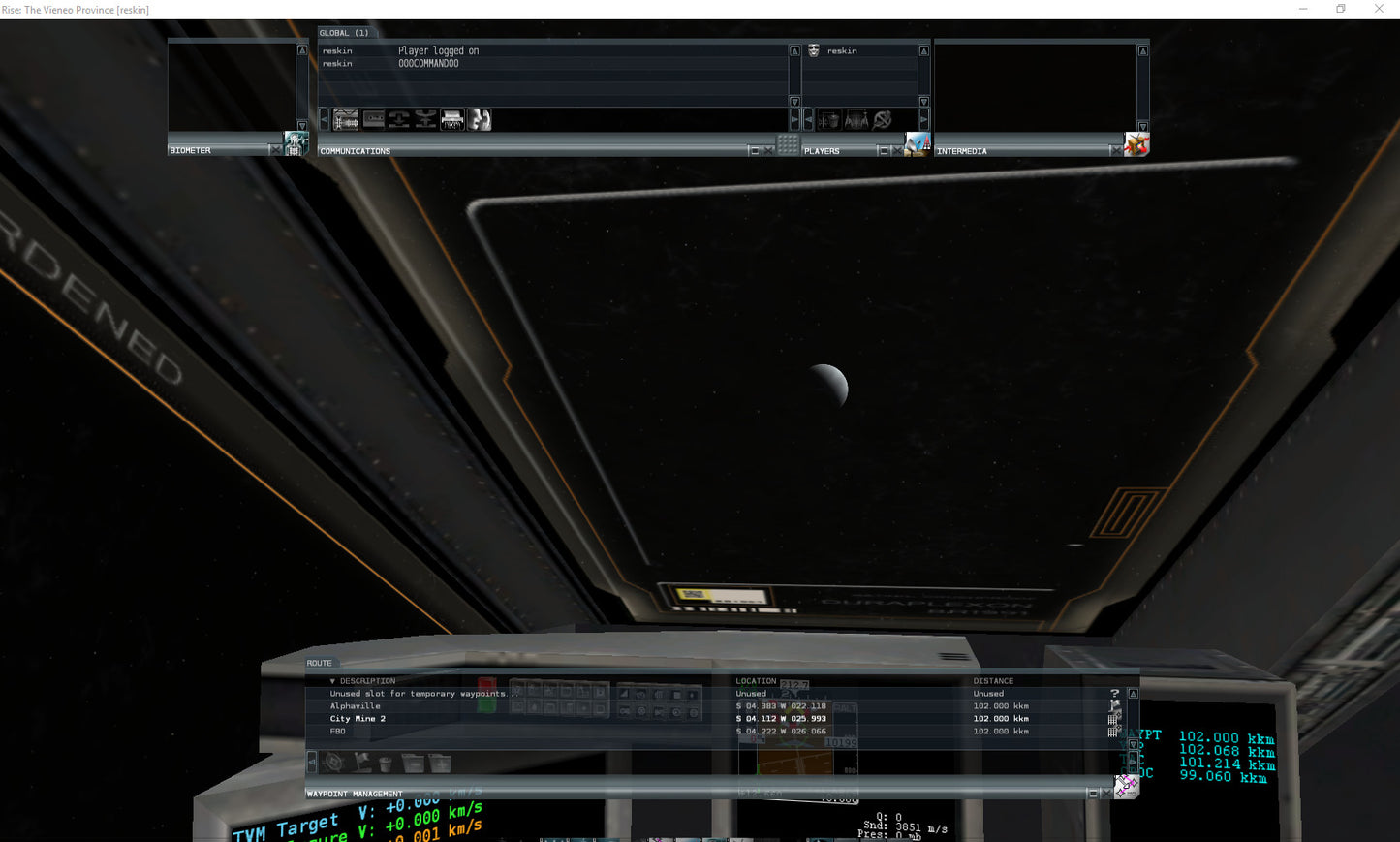
Task: Click the compass icon in waypoint toolbar
Action: (334, 764)
